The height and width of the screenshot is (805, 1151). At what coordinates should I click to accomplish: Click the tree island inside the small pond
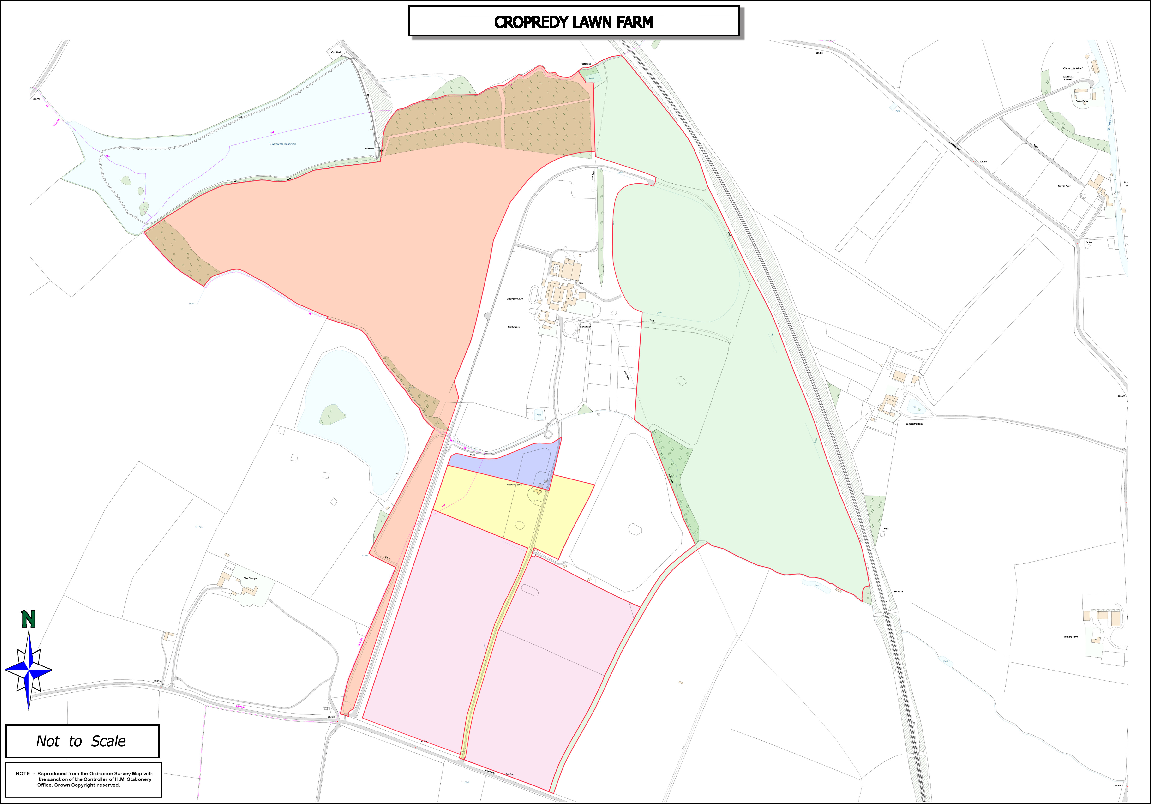tap(331, 412)
